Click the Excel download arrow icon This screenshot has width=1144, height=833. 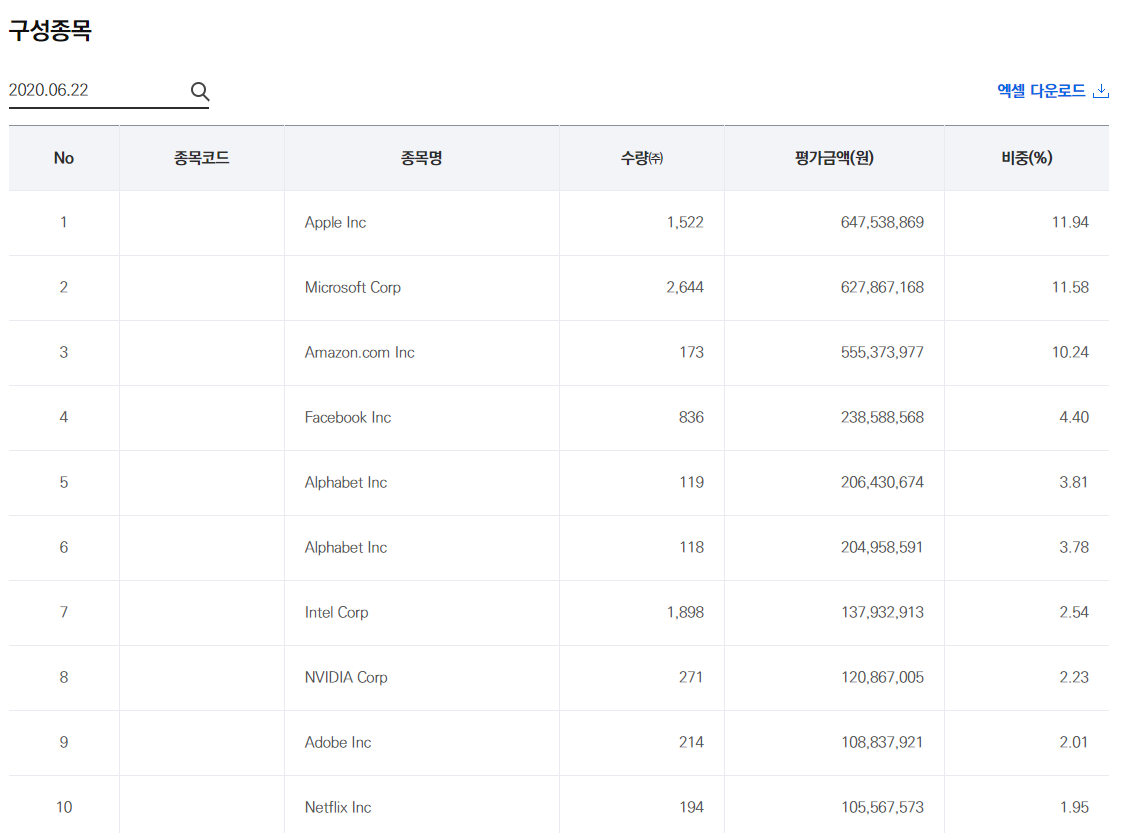click(1101, 91)
